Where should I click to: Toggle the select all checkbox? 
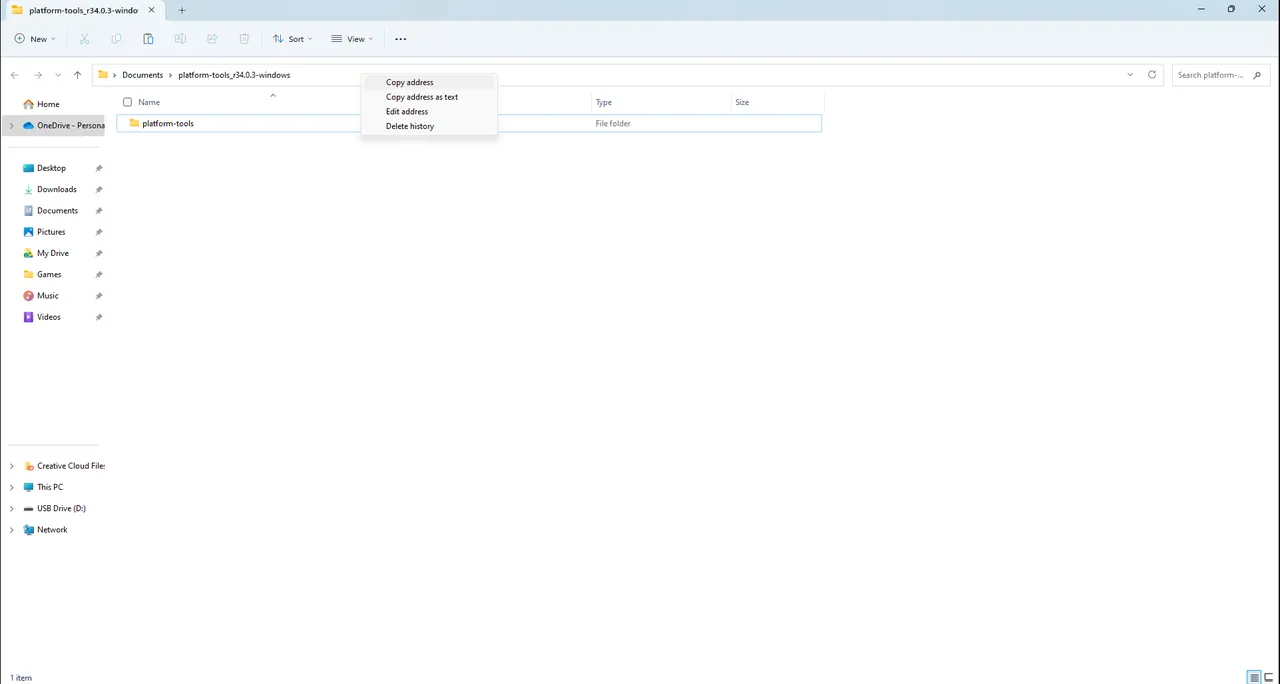[127, 102]
